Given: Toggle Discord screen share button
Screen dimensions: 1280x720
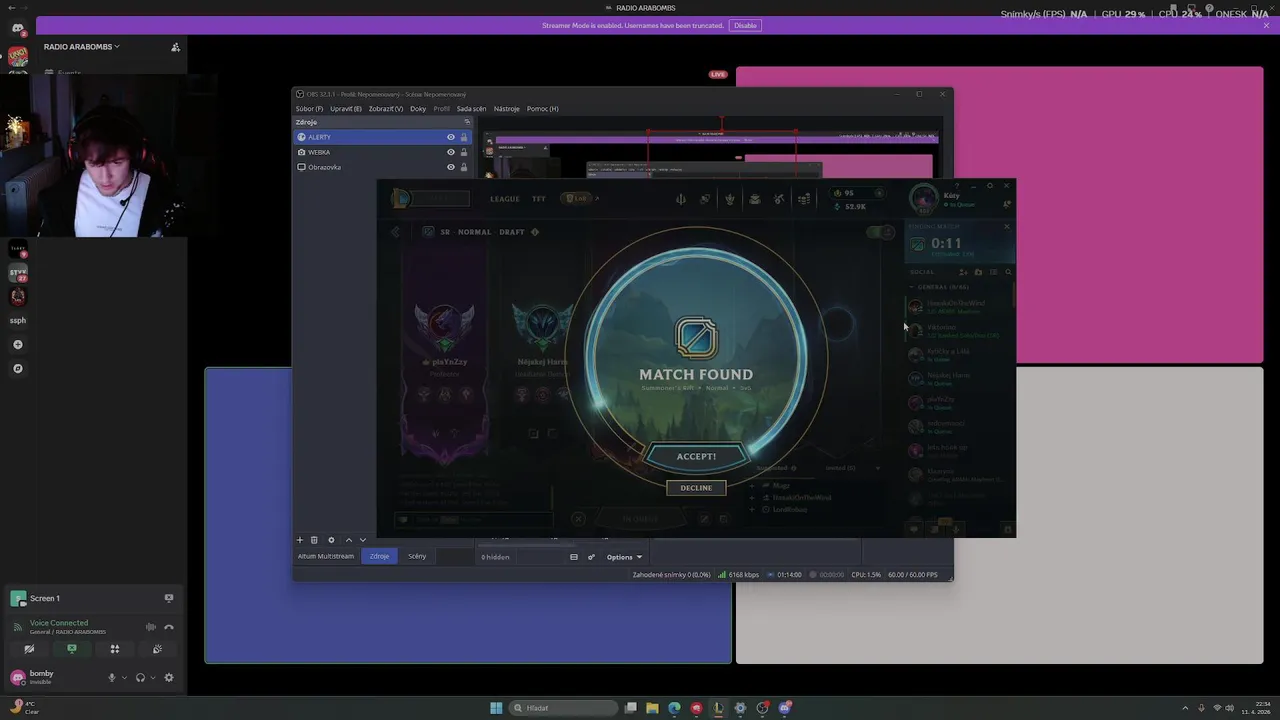Looking at the screenshot, I should (x=72, y=649).
